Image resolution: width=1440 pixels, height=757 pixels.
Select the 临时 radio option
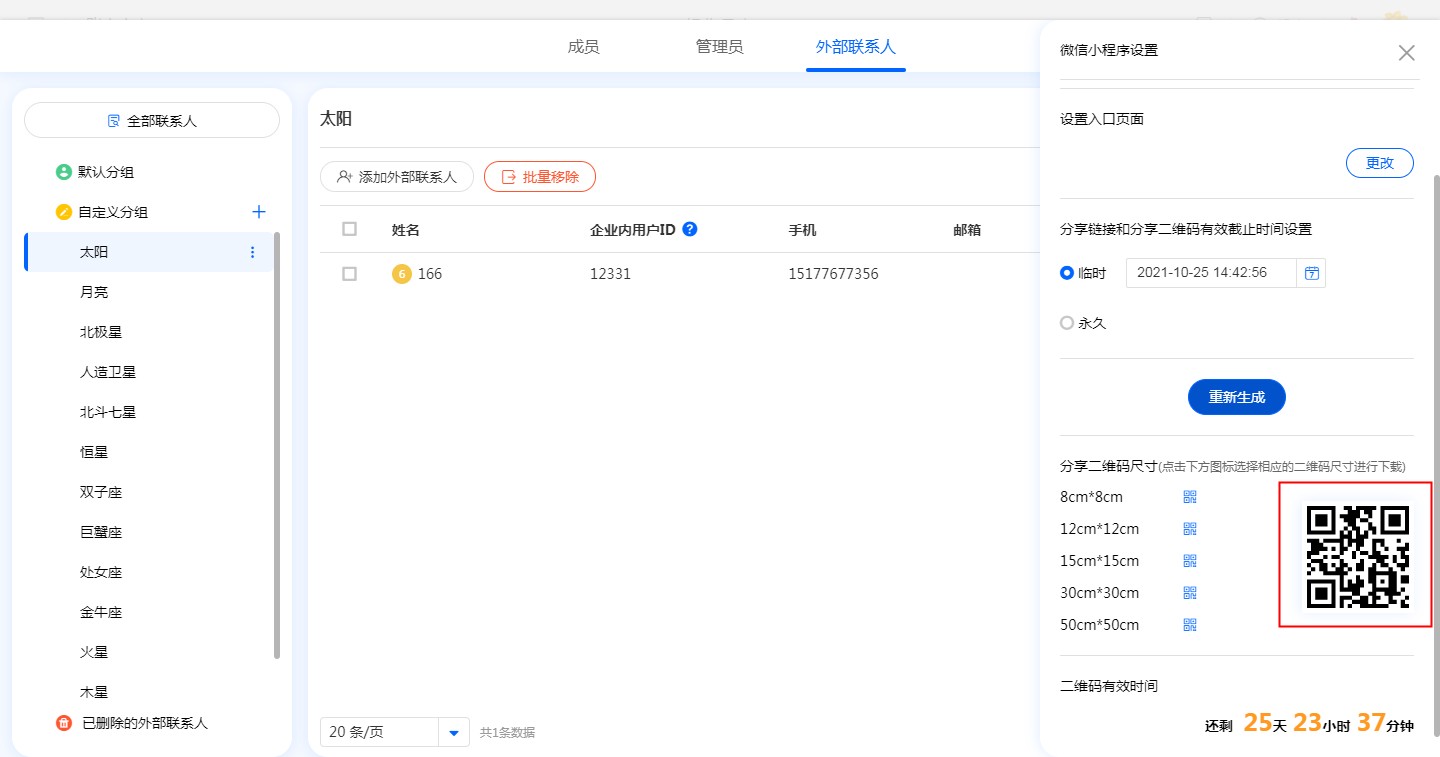point(1067,273)
